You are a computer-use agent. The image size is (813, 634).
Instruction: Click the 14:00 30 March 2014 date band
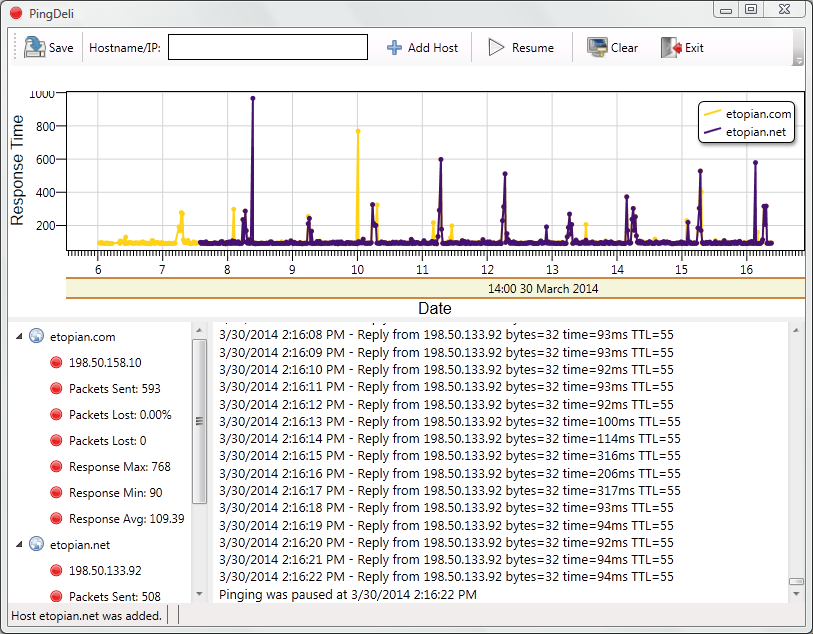point(436,289)
